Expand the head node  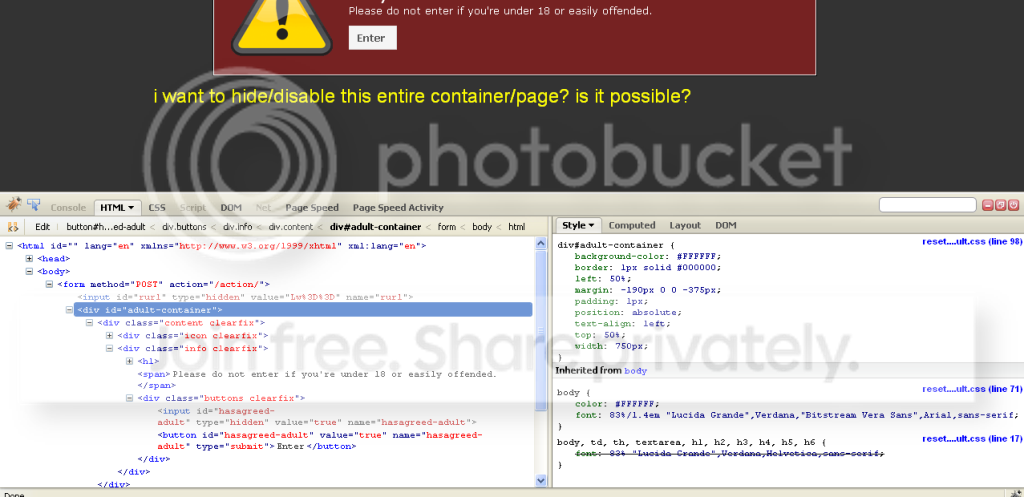[29, 259]
